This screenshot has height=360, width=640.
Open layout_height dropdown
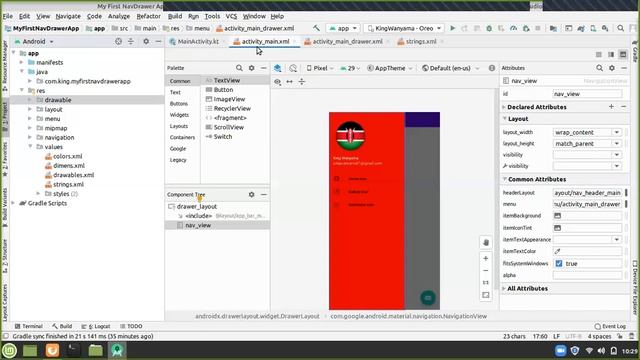tap(616, 144)
